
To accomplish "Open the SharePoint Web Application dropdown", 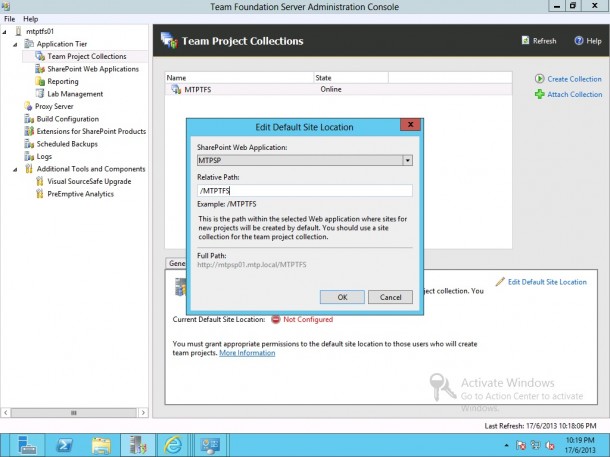I will [407, 160].
